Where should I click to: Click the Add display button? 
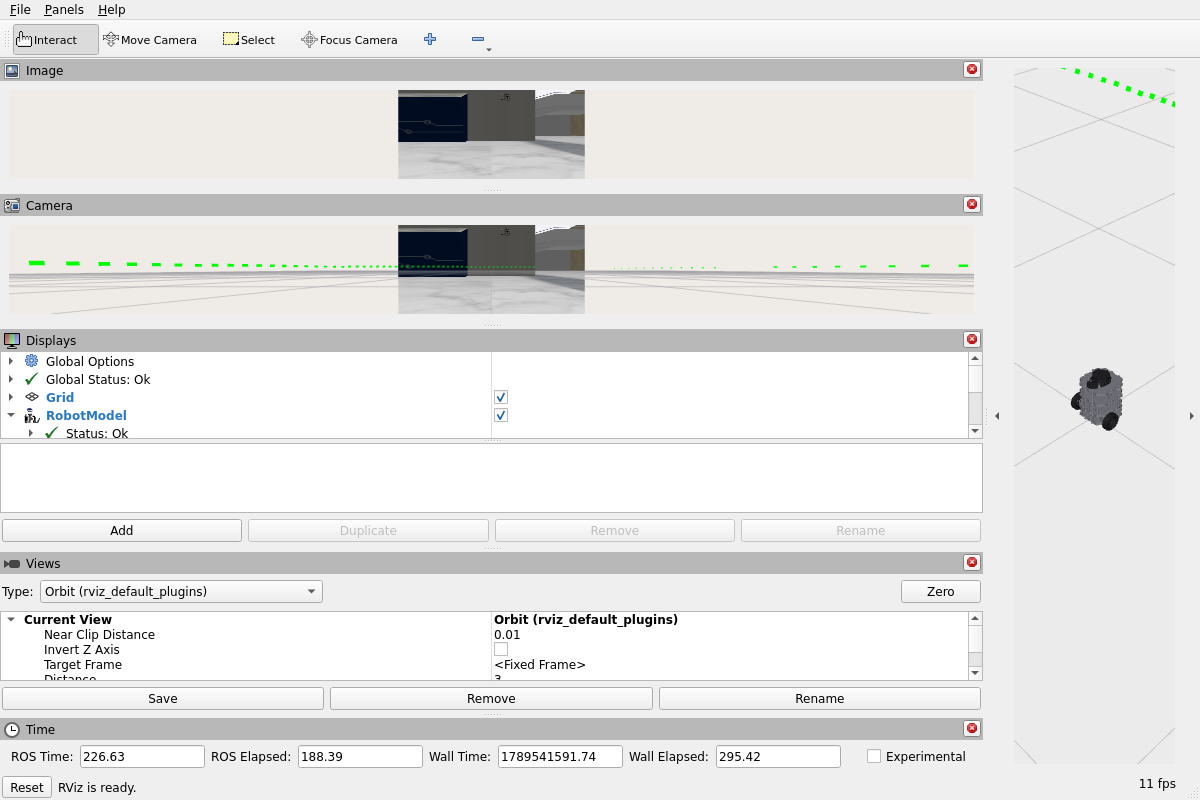point(122,530)
